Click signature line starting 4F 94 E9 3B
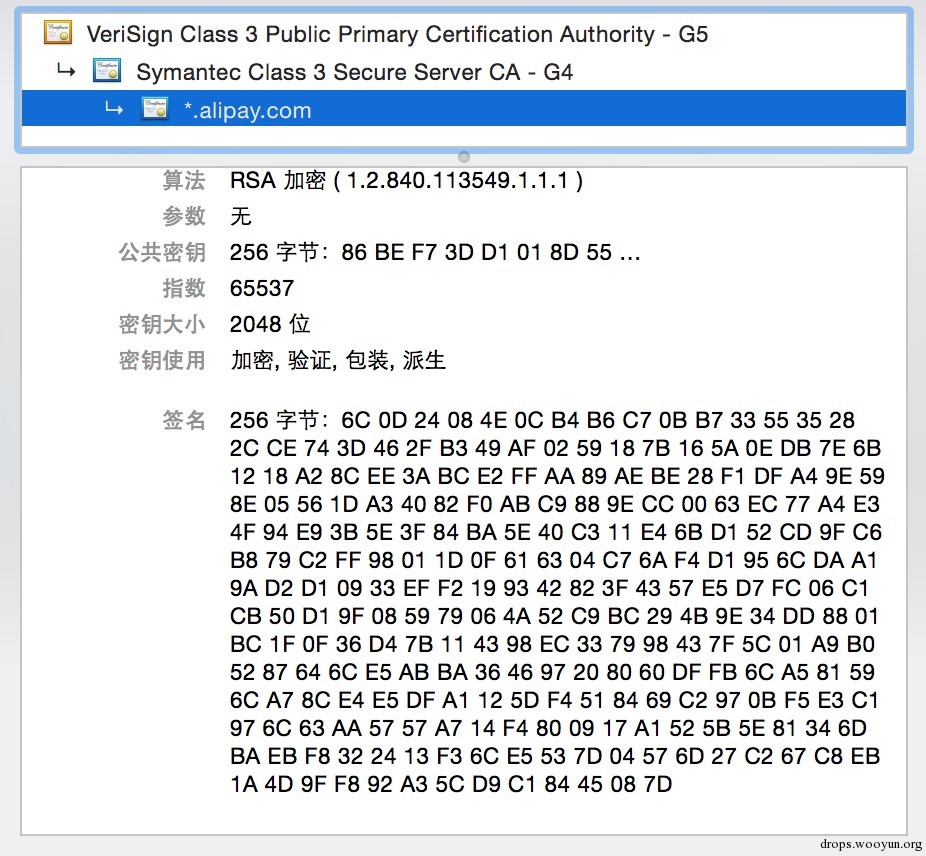 tap(556, 532)
